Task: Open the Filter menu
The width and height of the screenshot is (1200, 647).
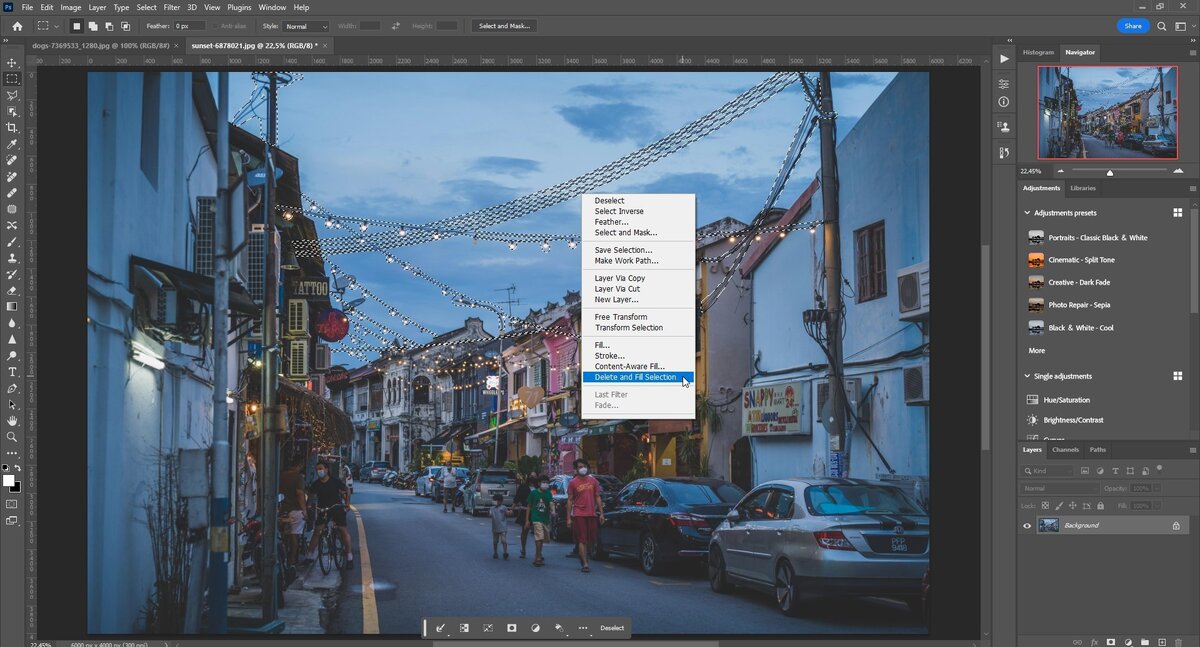Action: tap(172, 7)
